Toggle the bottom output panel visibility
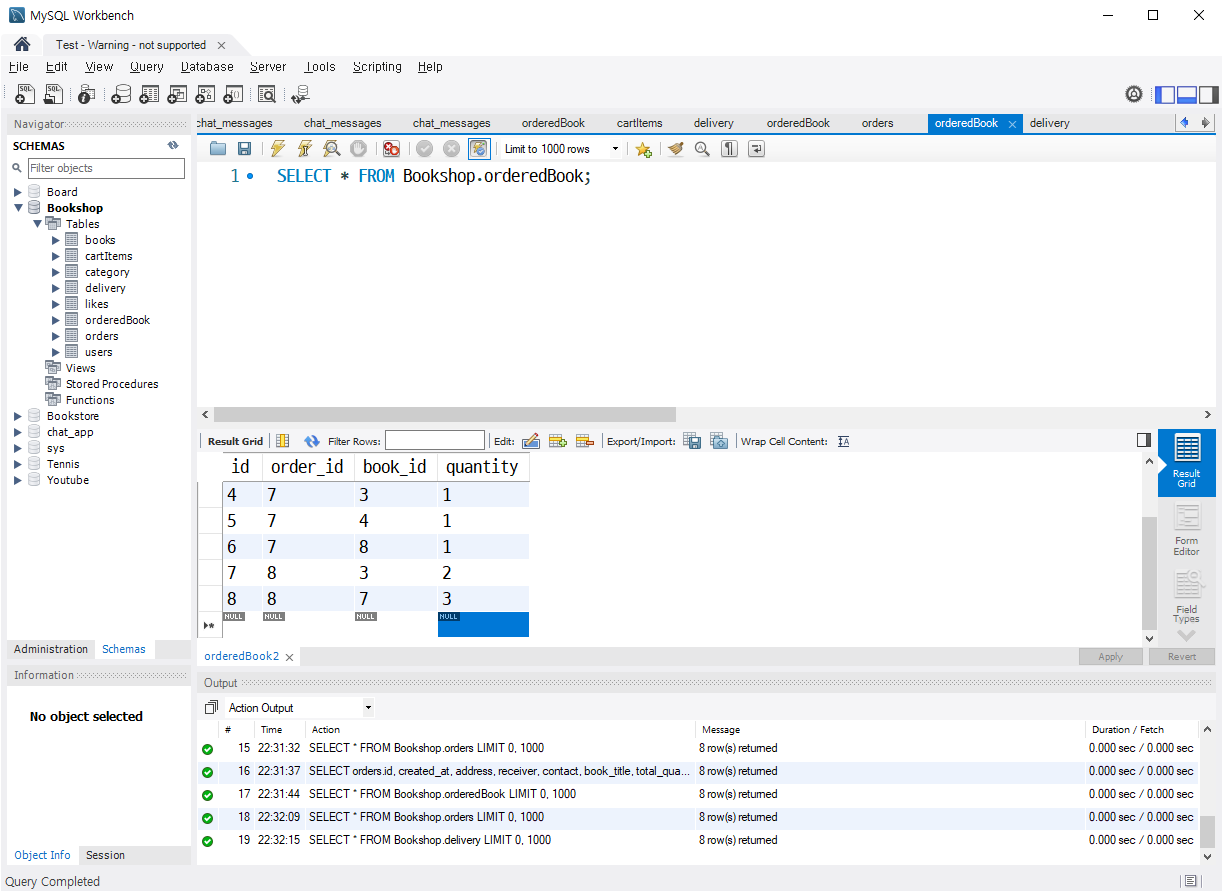 (1187, 95)
